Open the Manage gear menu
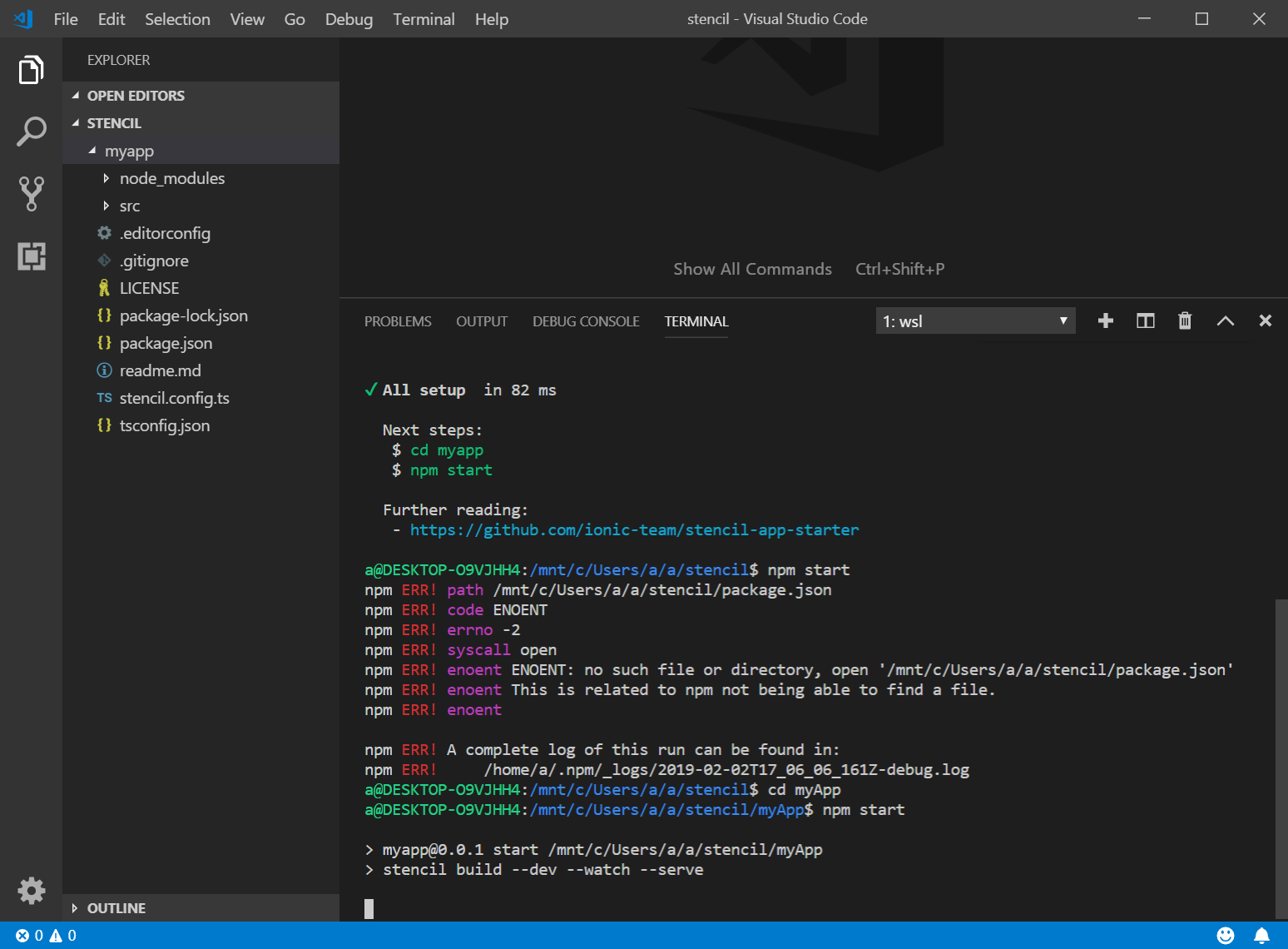This screenshot has height=949, width=1288. coord(31,891)
